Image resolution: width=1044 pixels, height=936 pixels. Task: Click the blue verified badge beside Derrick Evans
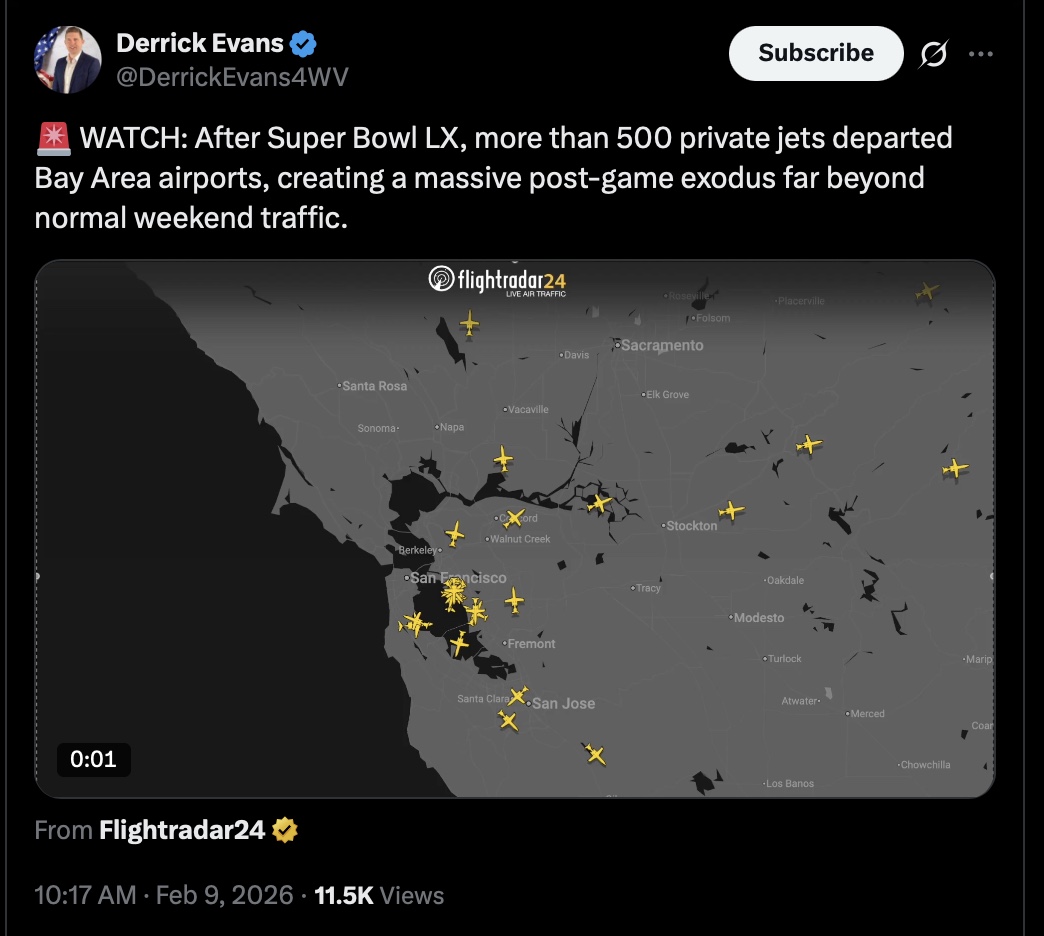[x=303, y=44]
